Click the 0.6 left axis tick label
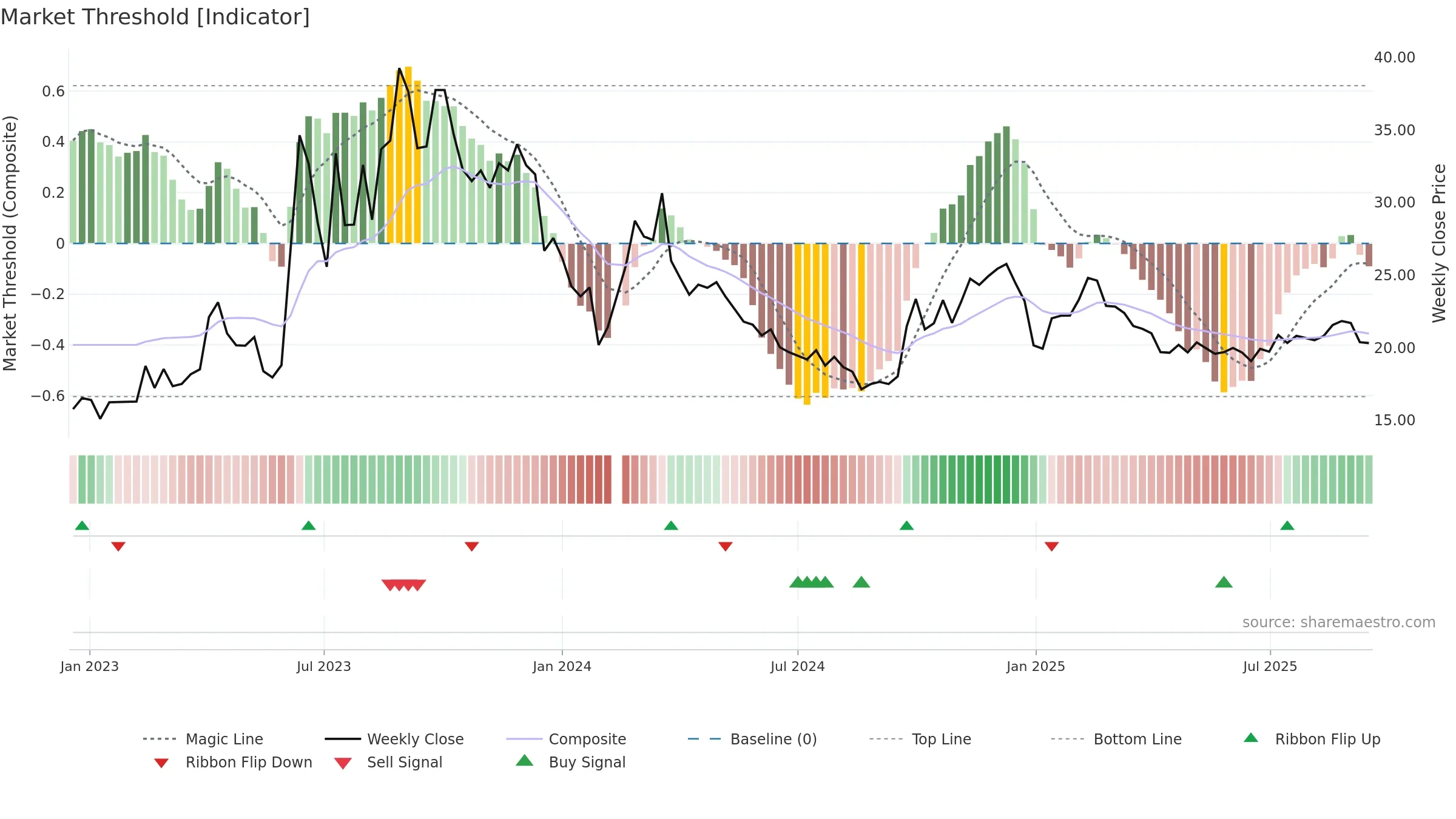This screenshot has width=1456, height=819. click(x=53, y=92)
